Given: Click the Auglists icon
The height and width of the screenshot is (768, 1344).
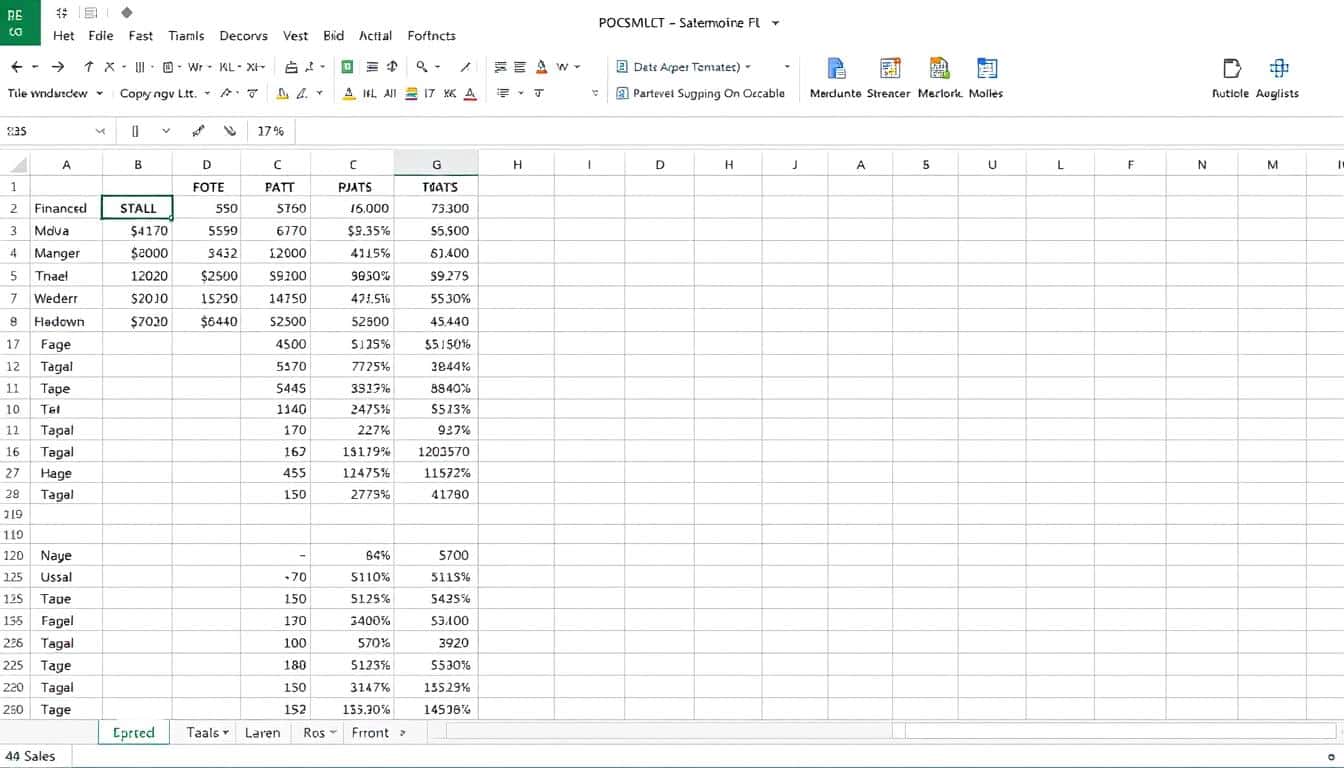Looking at the screenshot, I should 1278,68.
